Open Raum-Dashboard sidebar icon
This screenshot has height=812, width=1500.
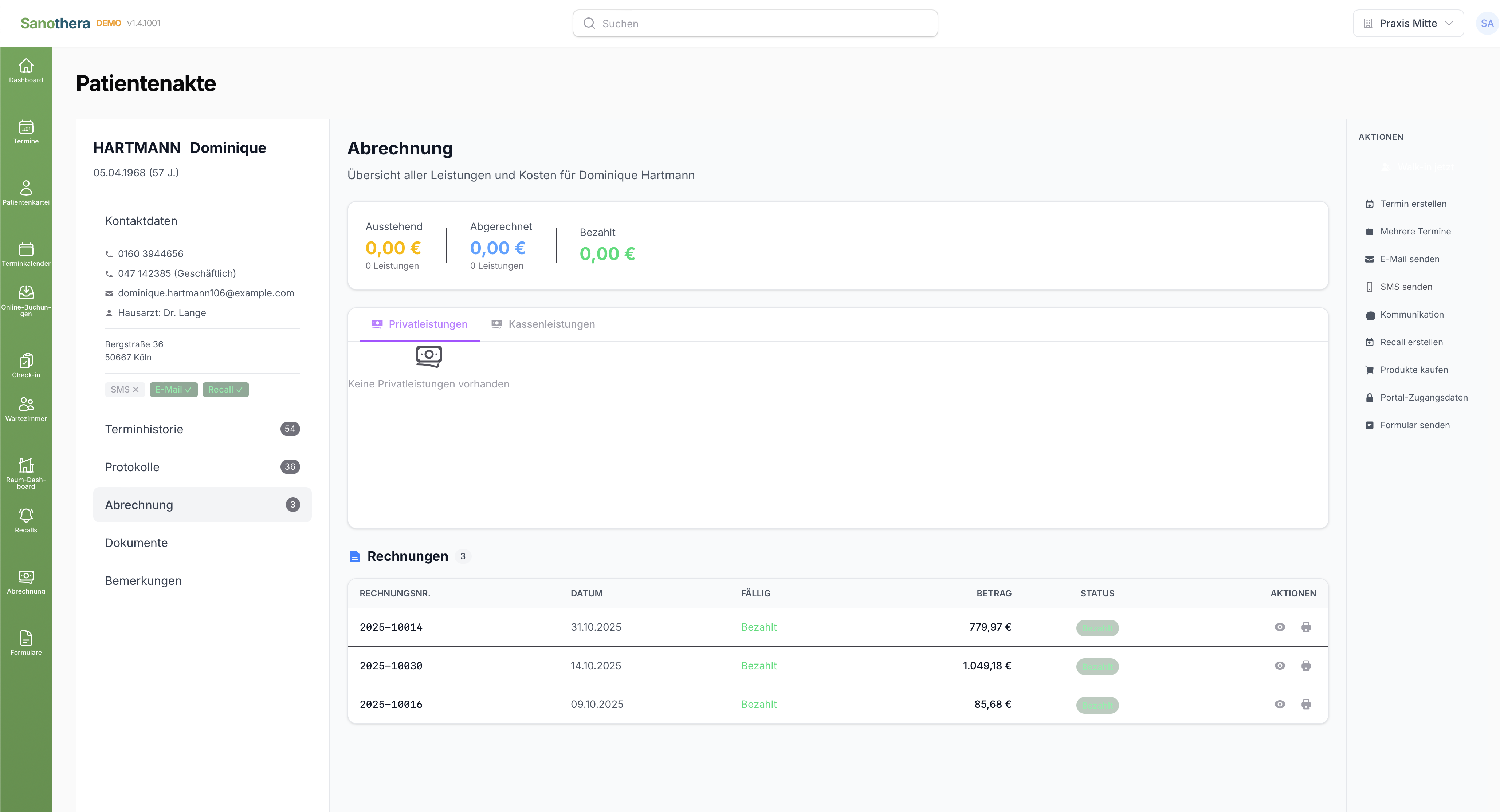pyautogui.click(x=26, y=473)
